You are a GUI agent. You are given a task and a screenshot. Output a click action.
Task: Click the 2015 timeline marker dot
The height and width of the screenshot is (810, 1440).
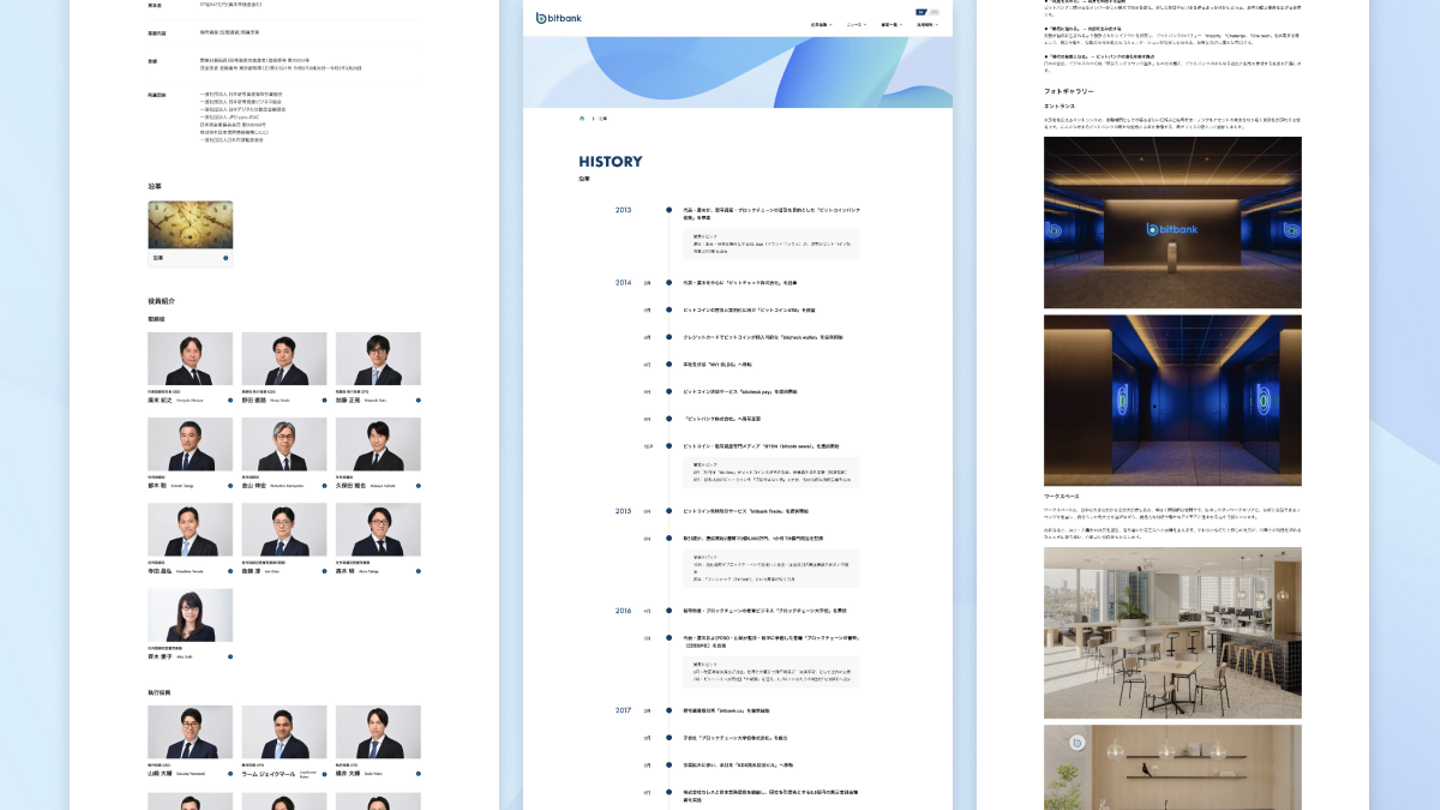click(669, 511)
